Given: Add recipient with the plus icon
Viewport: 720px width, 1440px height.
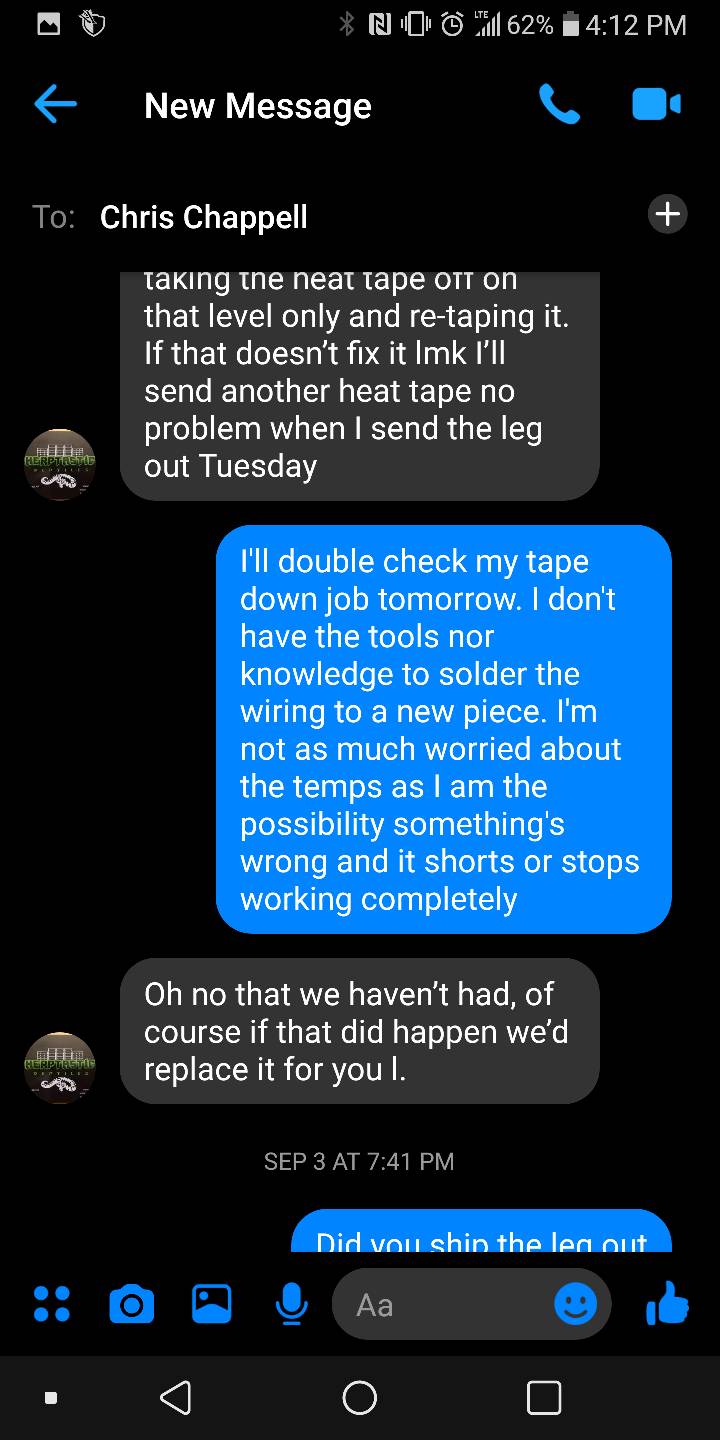Looking at the screenshot, I should pyautogui.click(x=667, y=213).
